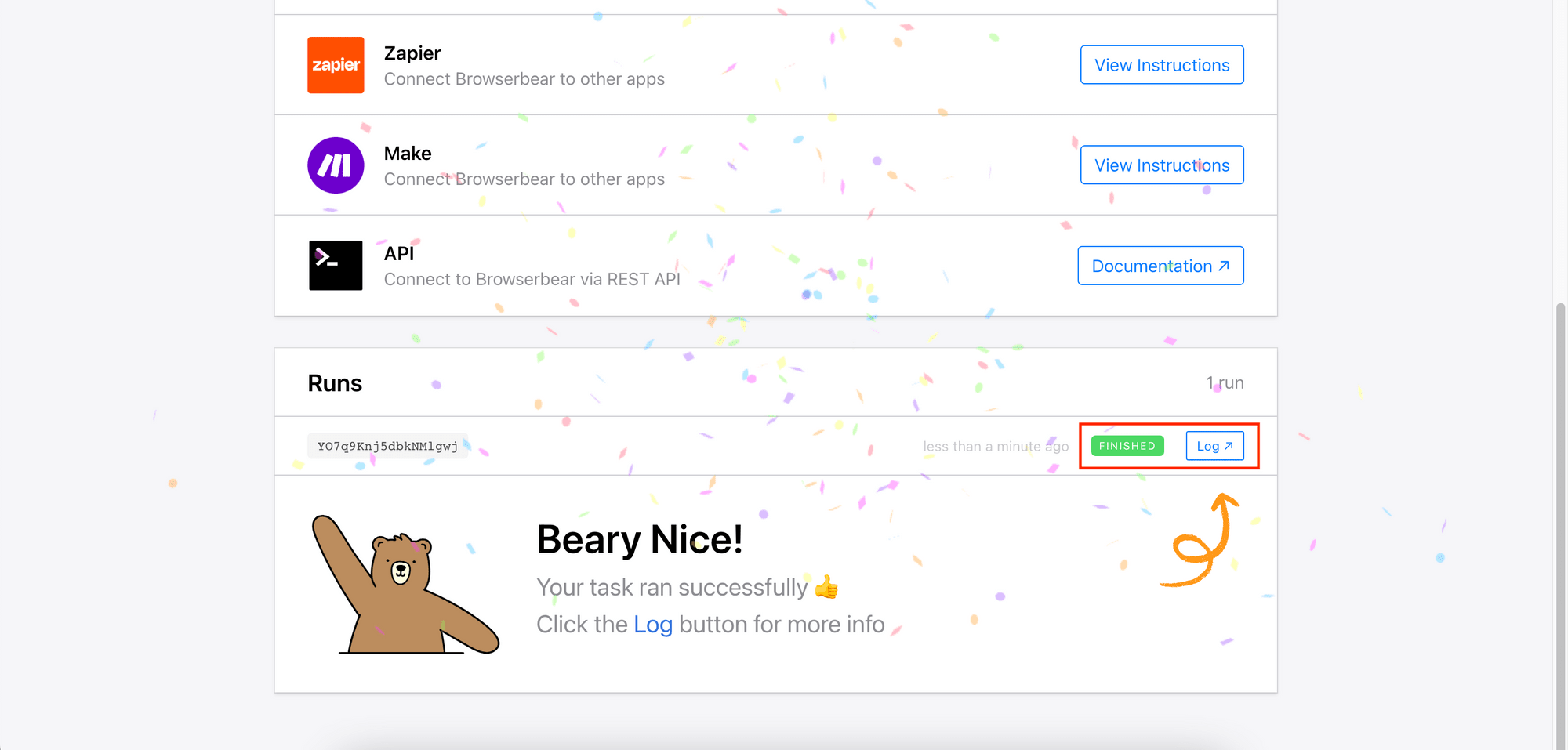The image size is (1568, 750).
Task: Select run ID YO7q9Knj5dbkNMlgwj
Action: [387, 445]
